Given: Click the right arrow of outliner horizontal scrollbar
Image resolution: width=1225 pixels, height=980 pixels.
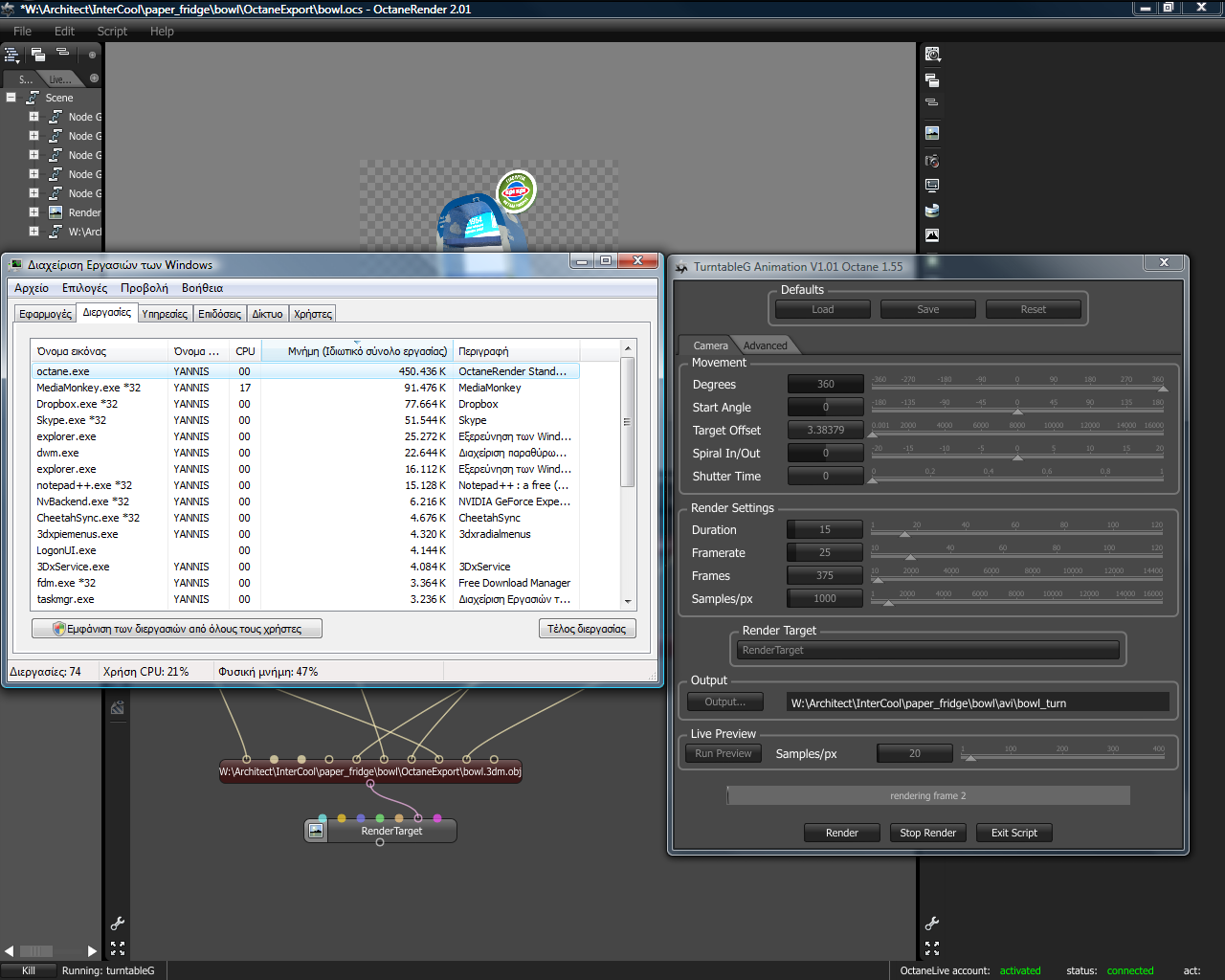Looking at the screenshot, I should tap(92, 951).
